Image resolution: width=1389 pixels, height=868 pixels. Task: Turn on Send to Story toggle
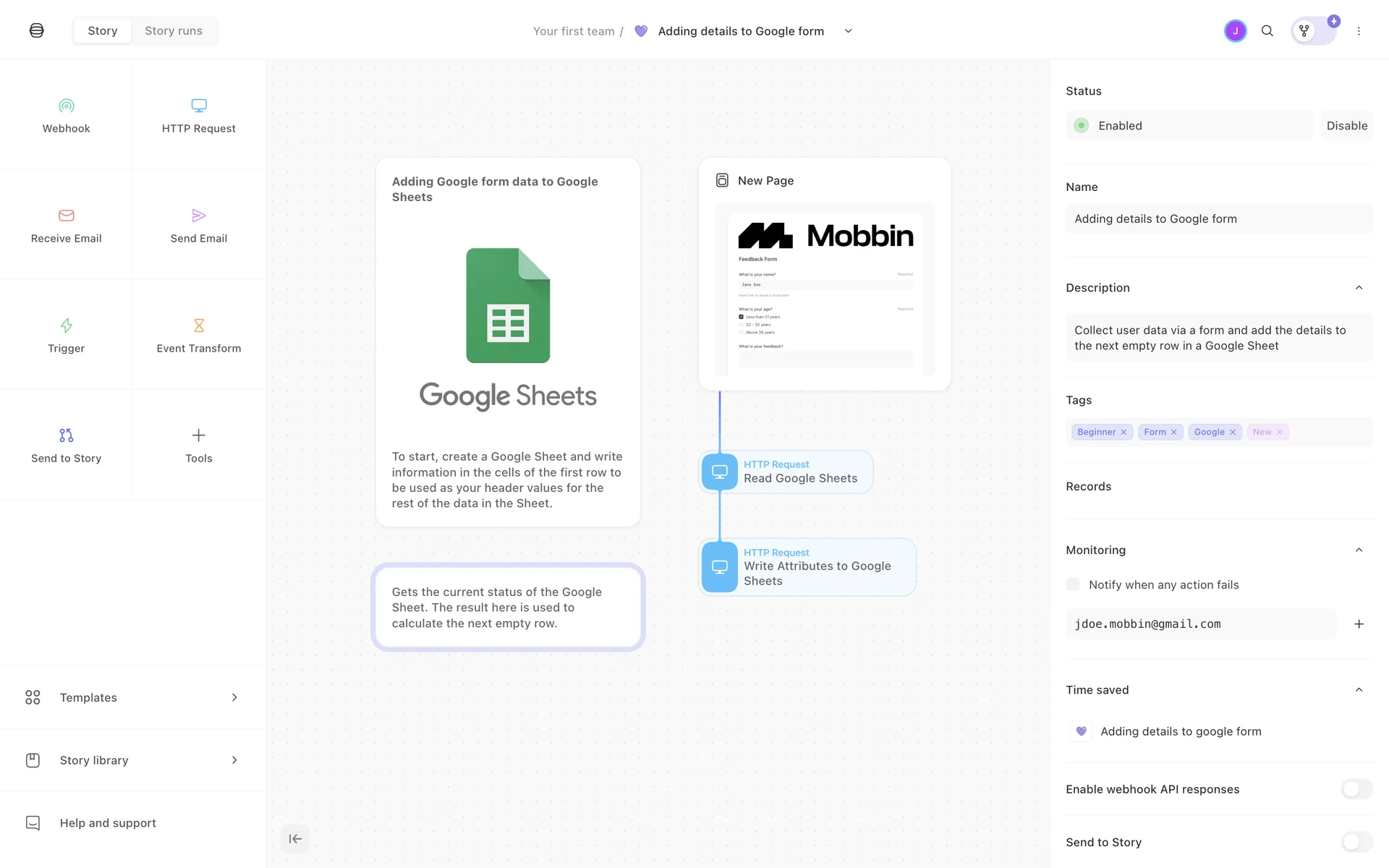coord(1356,842)
